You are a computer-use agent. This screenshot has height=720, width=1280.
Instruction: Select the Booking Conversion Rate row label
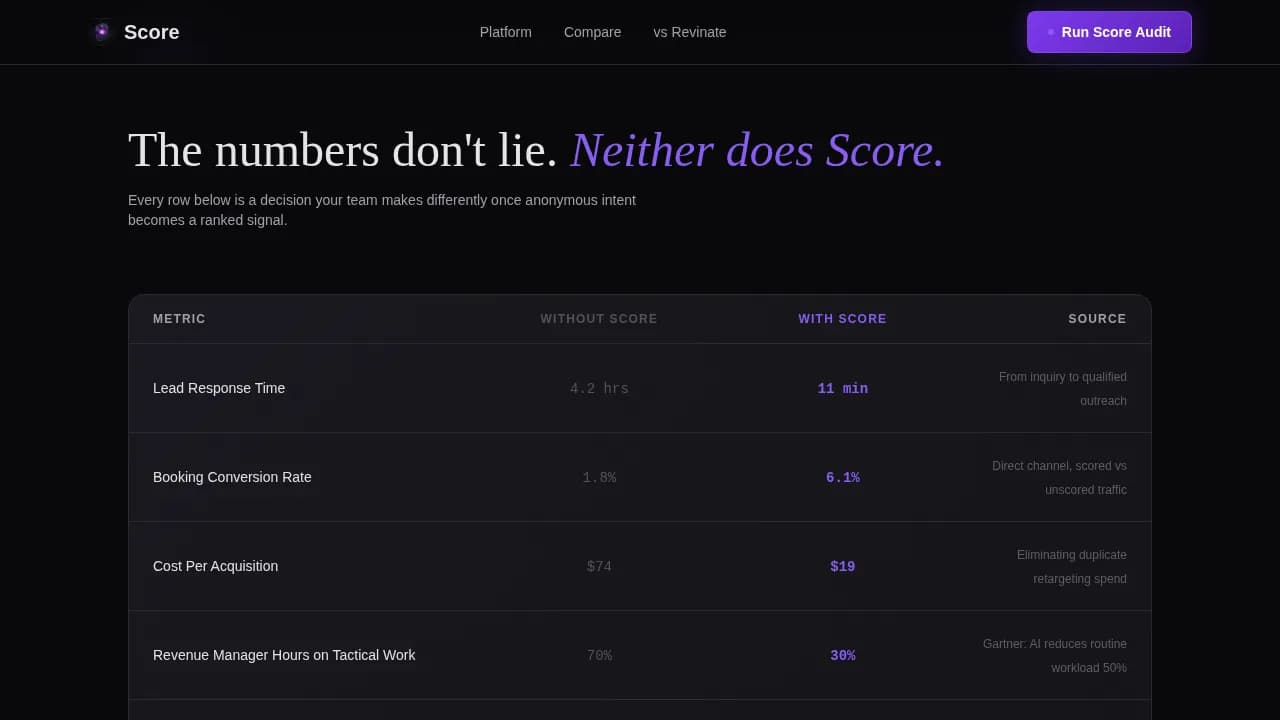pos(232,477)
